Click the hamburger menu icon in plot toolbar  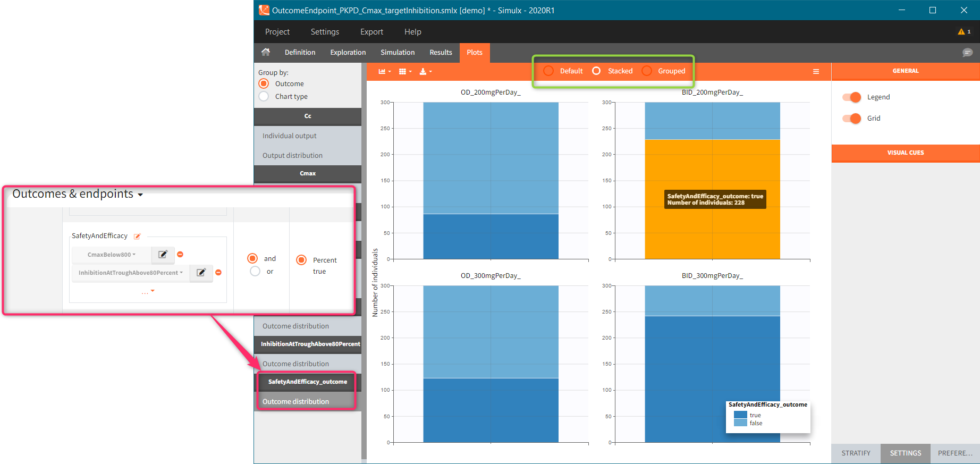point(816,72)
